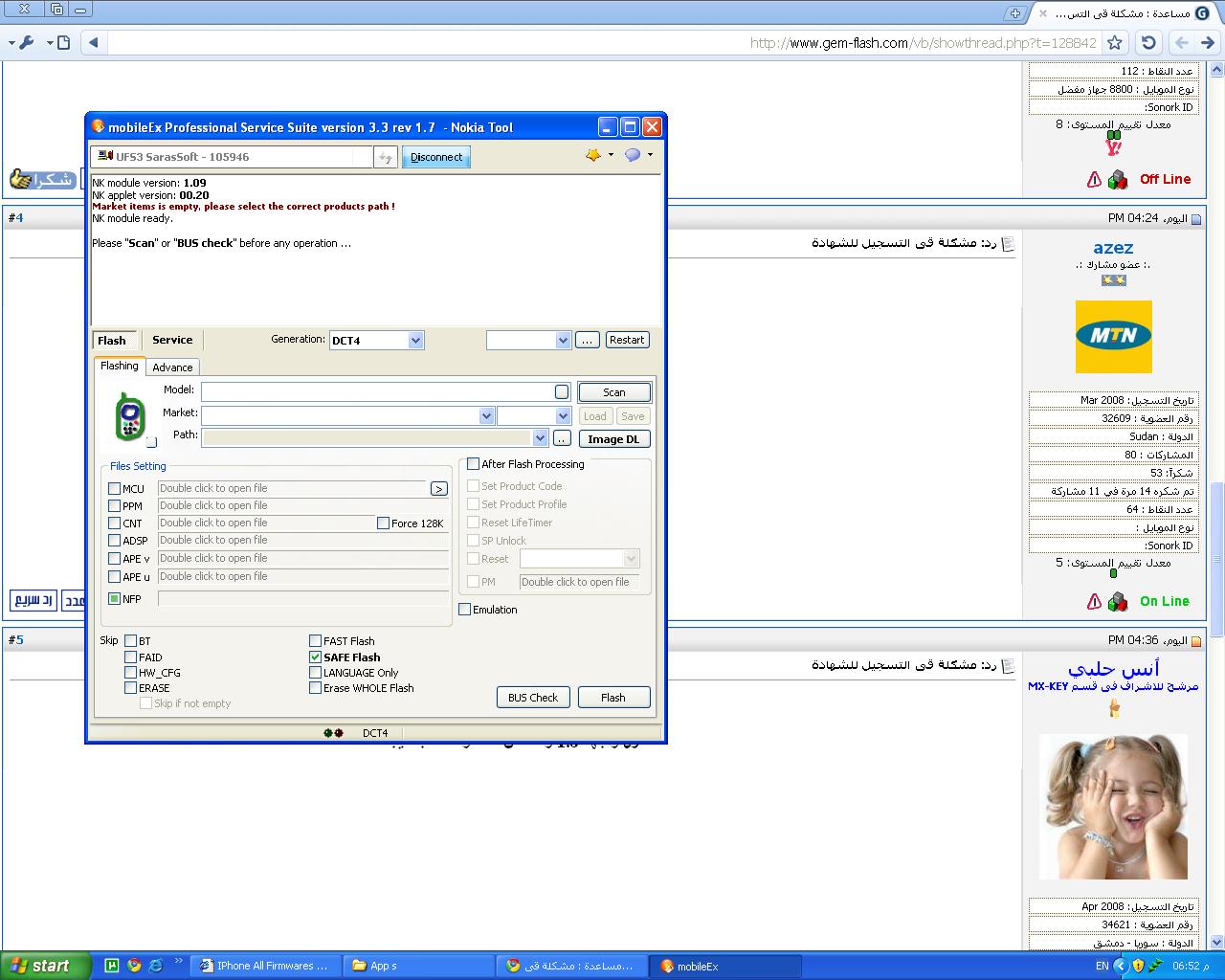Click the warning icon beside Off Line status
This screenshot has width=1225, height=980.
click(x=1095, y=179)
